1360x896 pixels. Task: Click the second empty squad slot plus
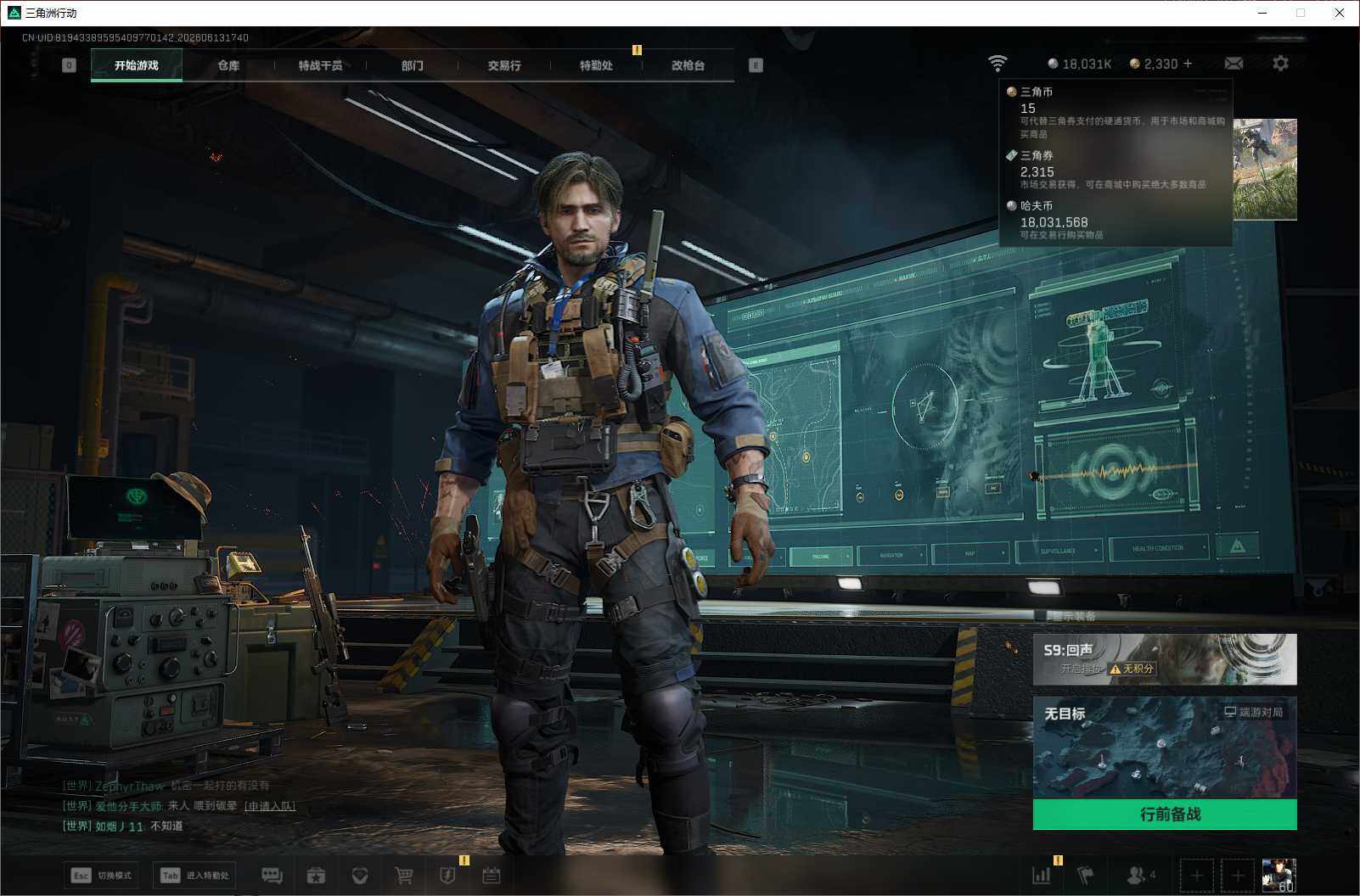point(1238,875)
